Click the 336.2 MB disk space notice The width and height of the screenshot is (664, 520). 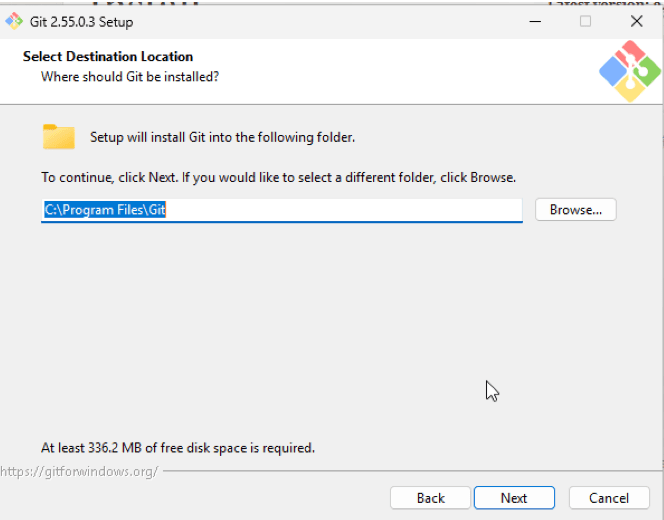pos(178,448)
